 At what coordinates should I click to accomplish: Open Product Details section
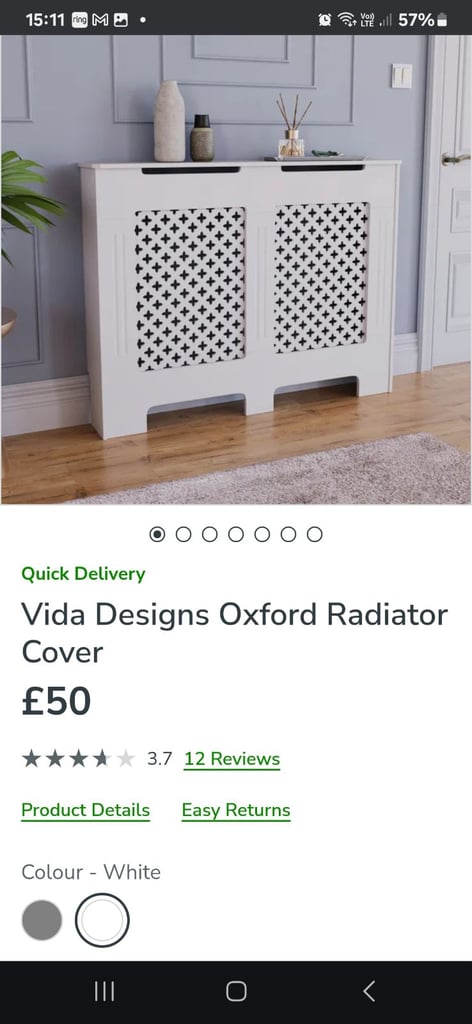click(x=86, y=810)
